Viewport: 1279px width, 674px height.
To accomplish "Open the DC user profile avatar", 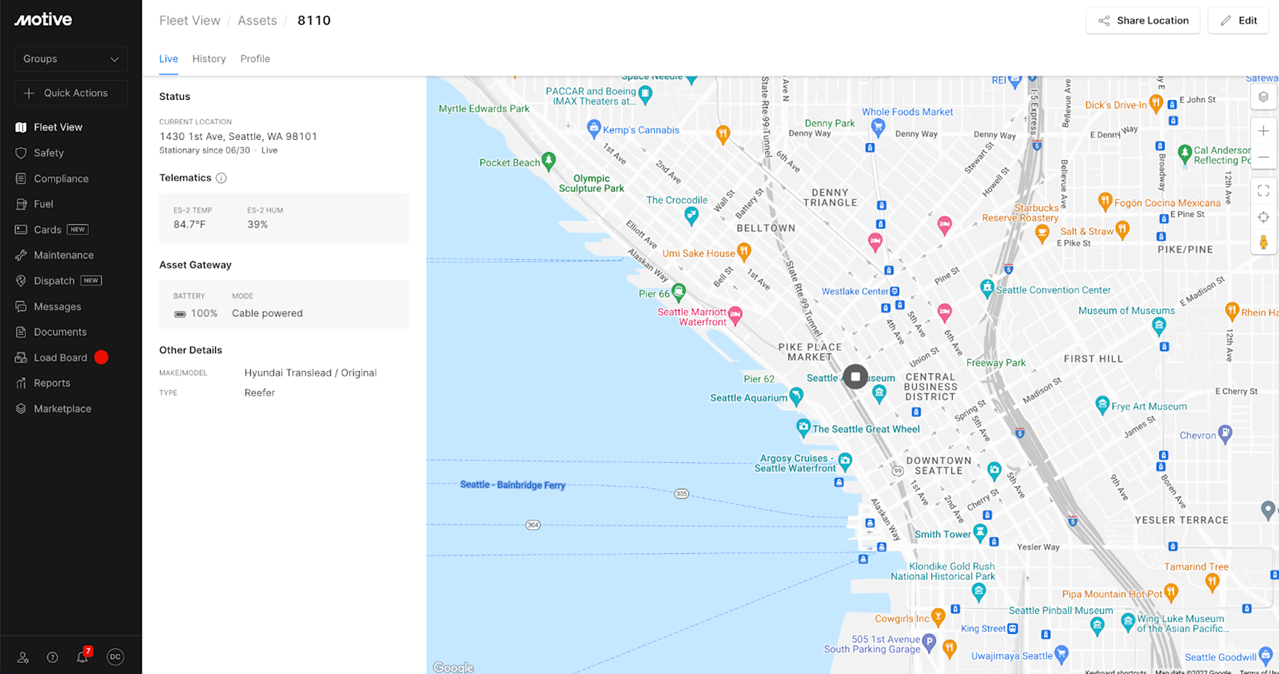I will [x=115, y=657].
